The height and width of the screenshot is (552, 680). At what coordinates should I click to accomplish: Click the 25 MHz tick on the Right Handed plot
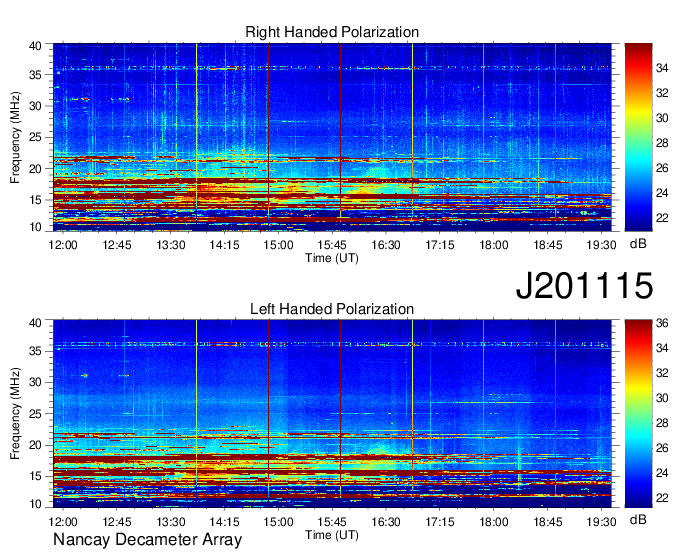coord(36,137)
